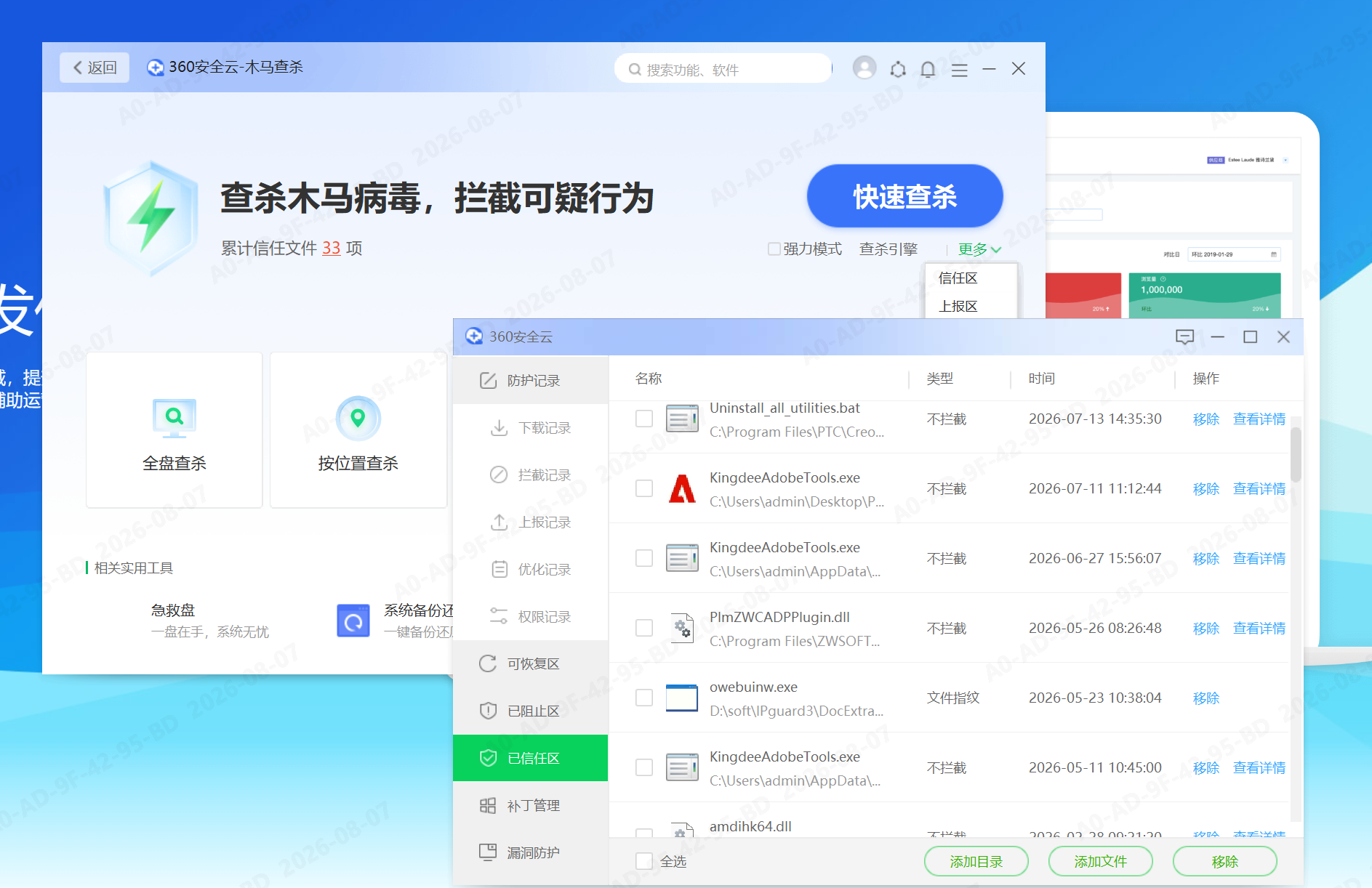Open the 系统备份还原 tool icon
The height and width of the screenshot is (888, 1372).
click(353, 621)
